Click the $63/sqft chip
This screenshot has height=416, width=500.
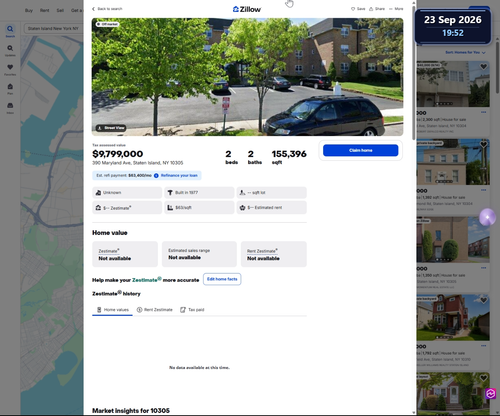coord(199,208)
